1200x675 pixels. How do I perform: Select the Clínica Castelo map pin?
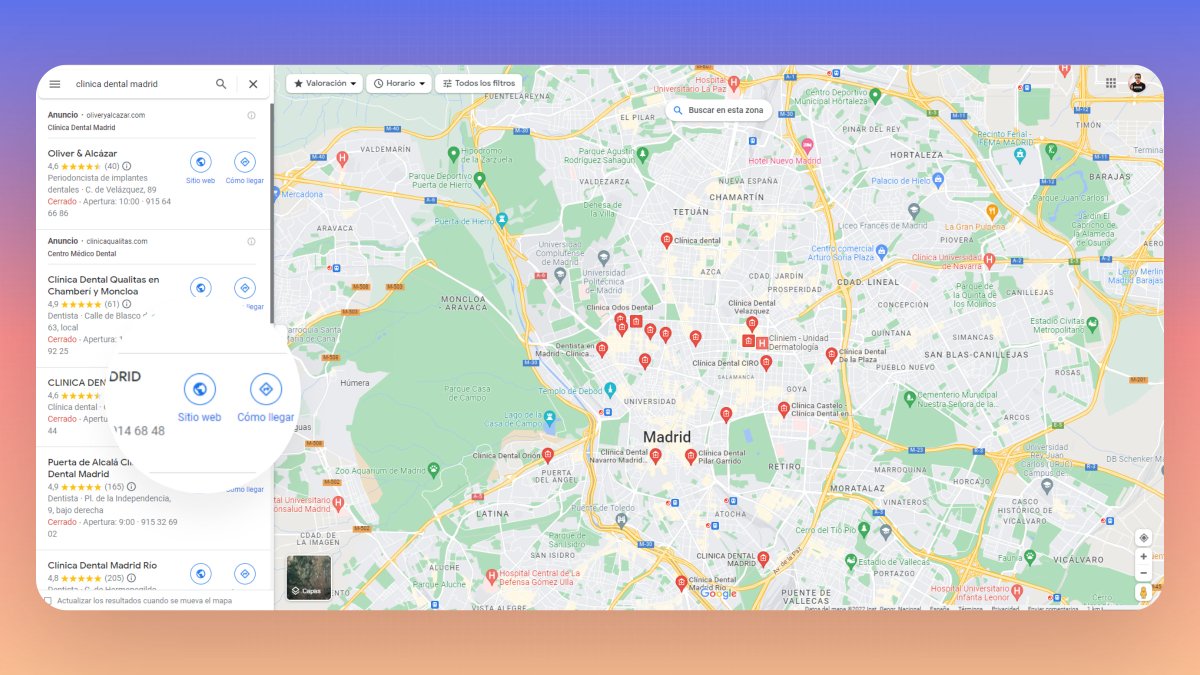[x=784, y=409]
